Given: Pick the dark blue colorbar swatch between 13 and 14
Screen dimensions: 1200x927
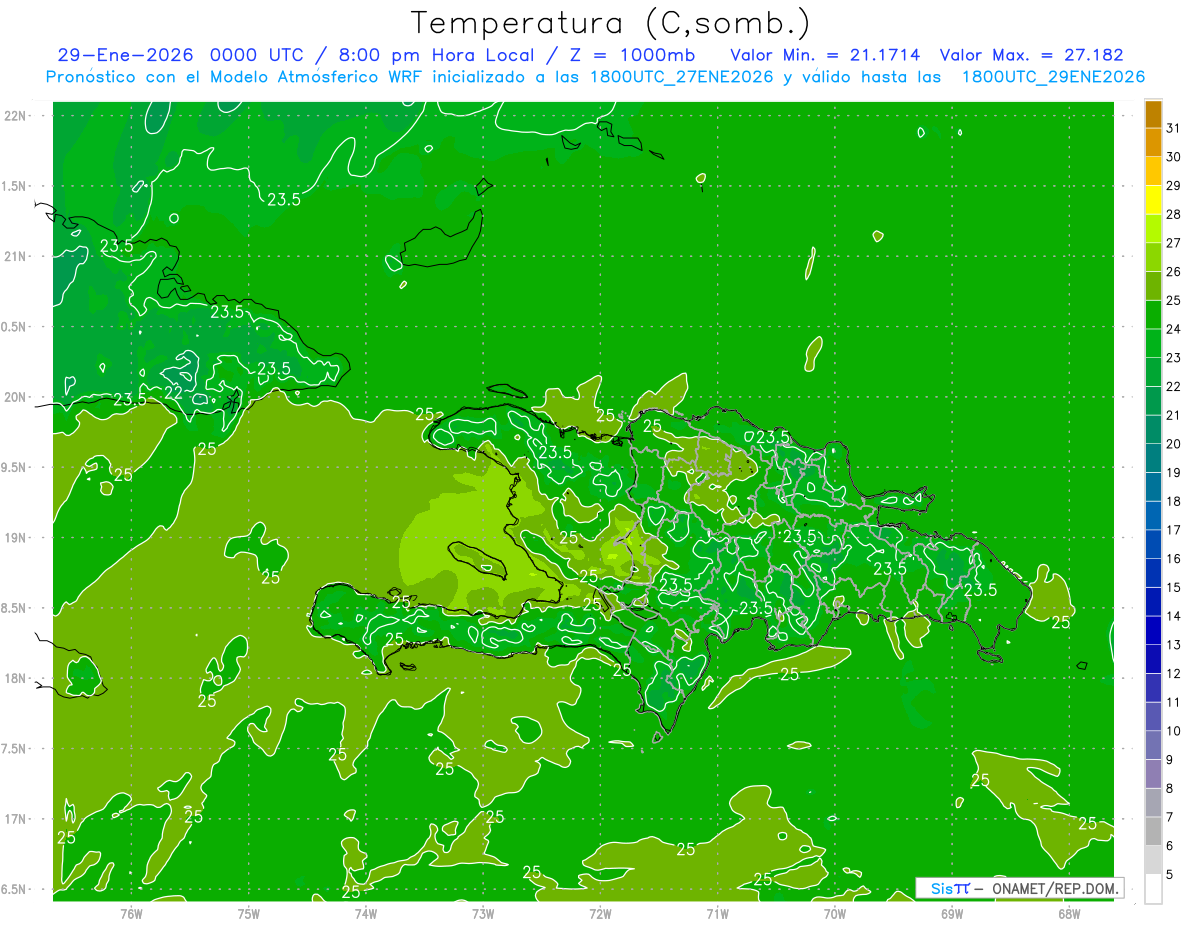Looking at the screenshot, I should click(x=1153, y=631).
